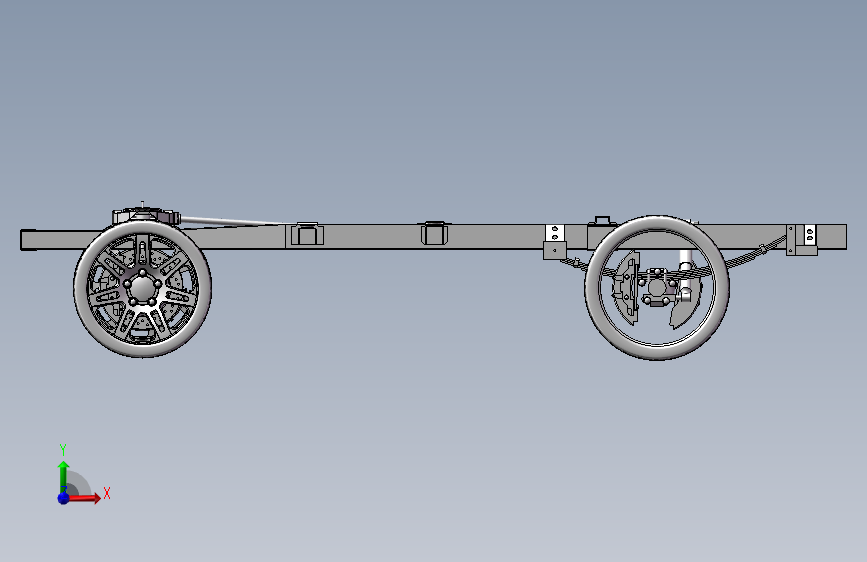
Task: Select the rear leaf spring shackle bracket at frame end
Action: [802, 240]
